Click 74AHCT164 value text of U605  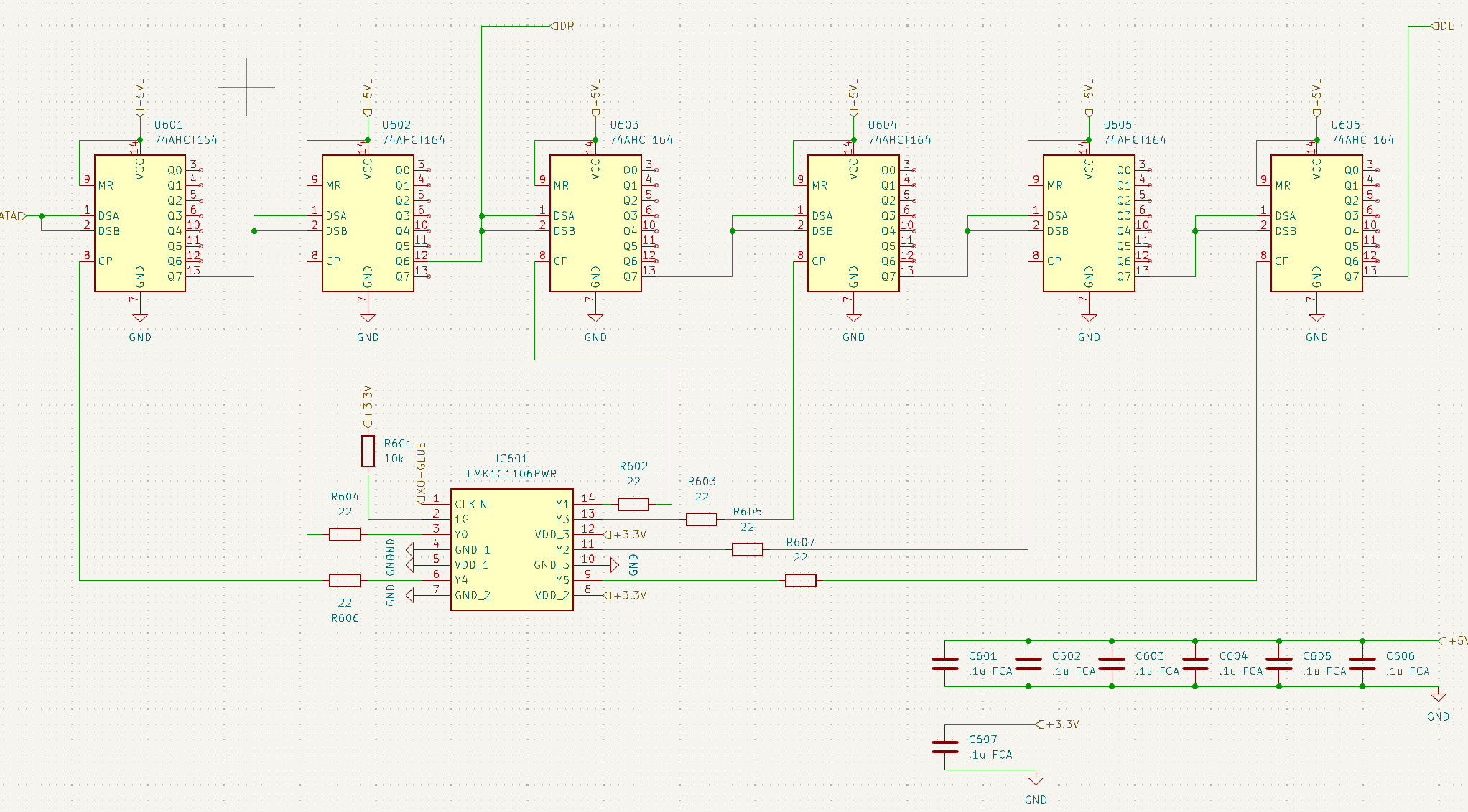click(x=1135, y=140)
